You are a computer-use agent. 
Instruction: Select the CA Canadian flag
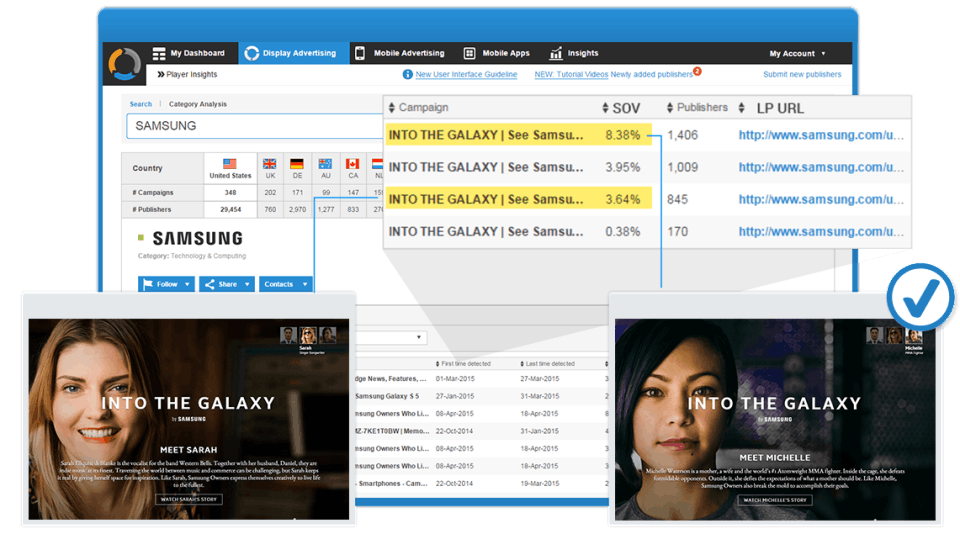[353, 164]
